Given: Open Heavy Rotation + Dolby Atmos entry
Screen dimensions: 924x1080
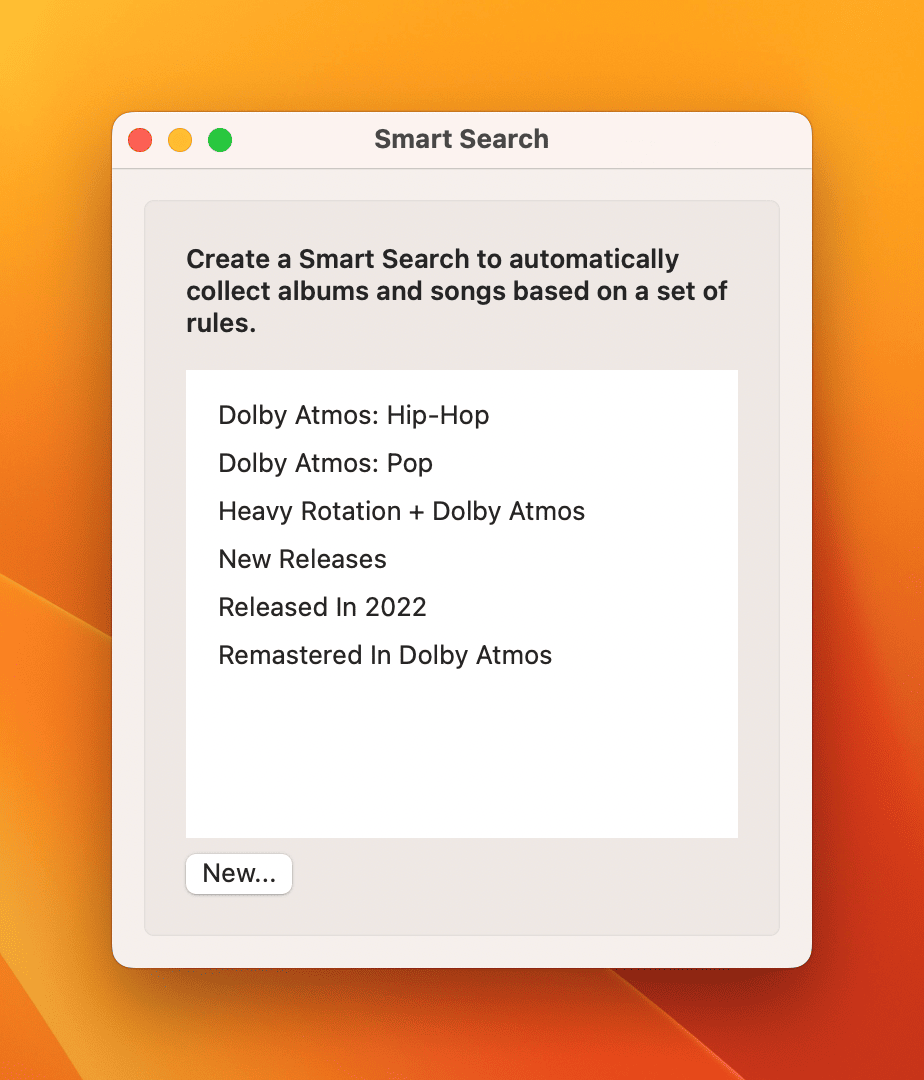Looking at the screenshot, I should tap(461, 512).
